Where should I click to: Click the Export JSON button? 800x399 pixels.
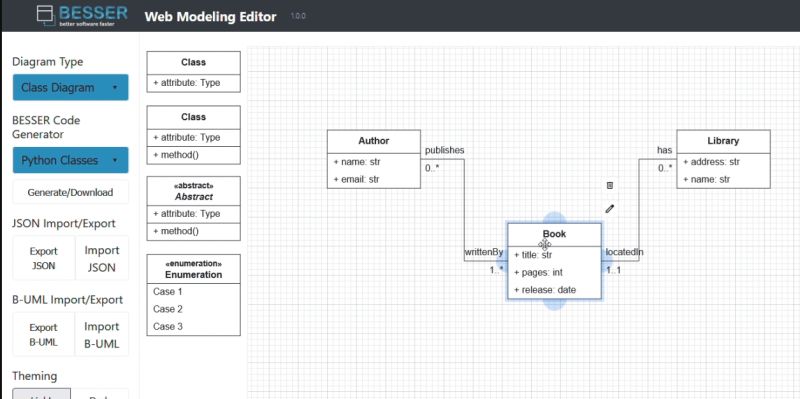point(43,258)
